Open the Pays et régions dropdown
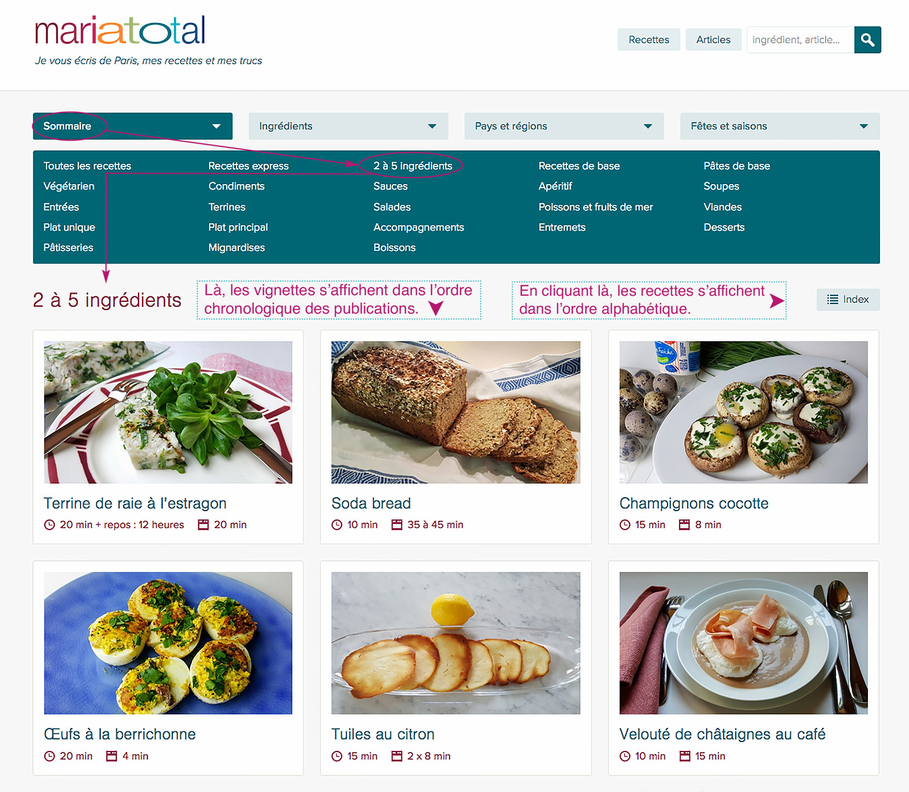This screenshot has height=792, width=909. point(564,126)
